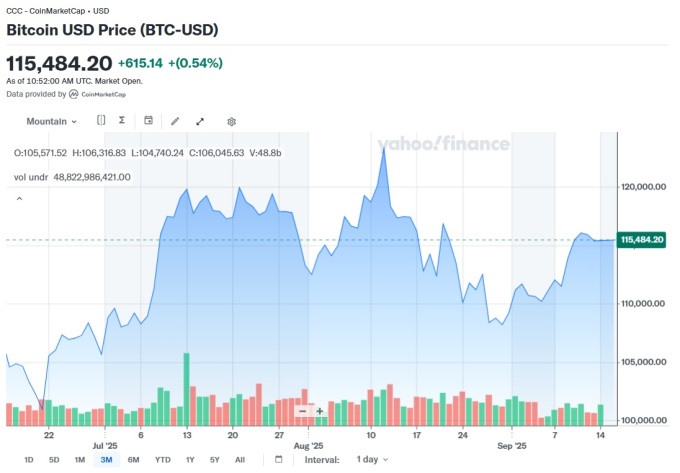Click the Aug '25 date axis label
Image resolution: width=680 pixels, height=473 pixels.
(308, 446)
